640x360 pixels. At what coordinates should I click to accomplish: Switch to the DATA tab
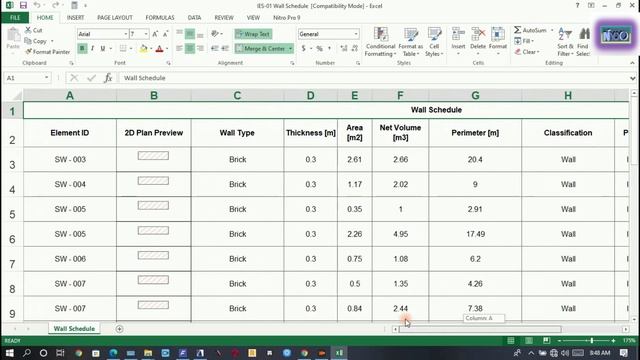(x=194, y=18)
